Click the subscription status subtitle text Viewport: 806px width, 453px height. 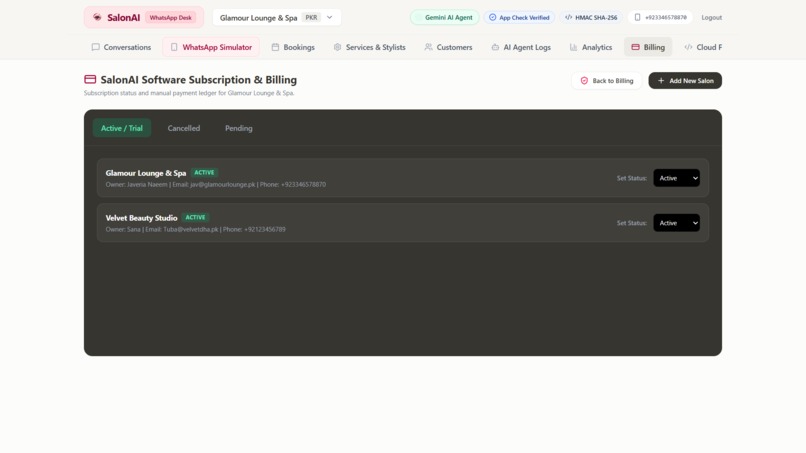point(189,93)
